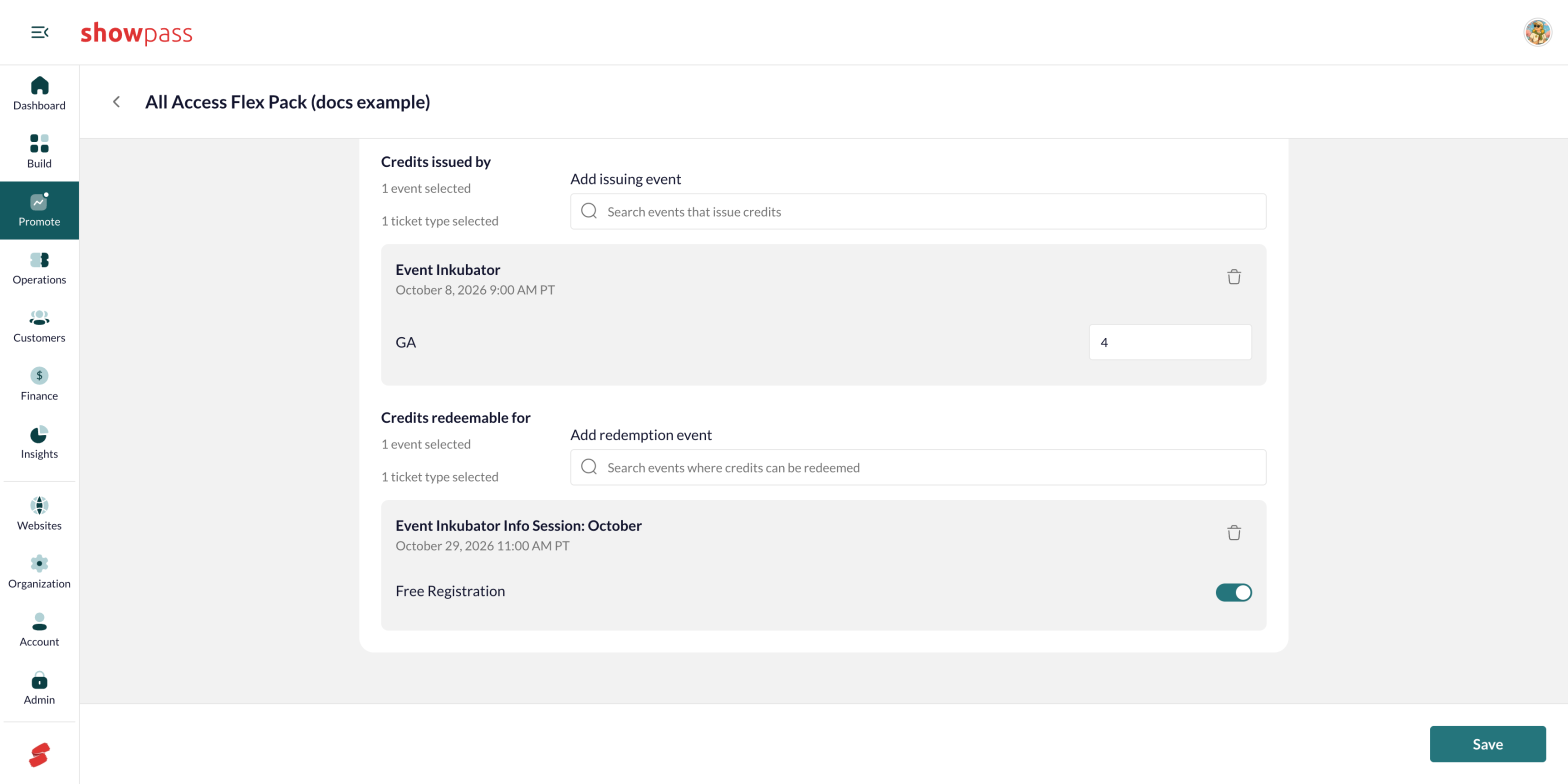Open Customers in sidebar
Image resolution: width=1568 pixels, height=784 pixels.
[39, 326]
